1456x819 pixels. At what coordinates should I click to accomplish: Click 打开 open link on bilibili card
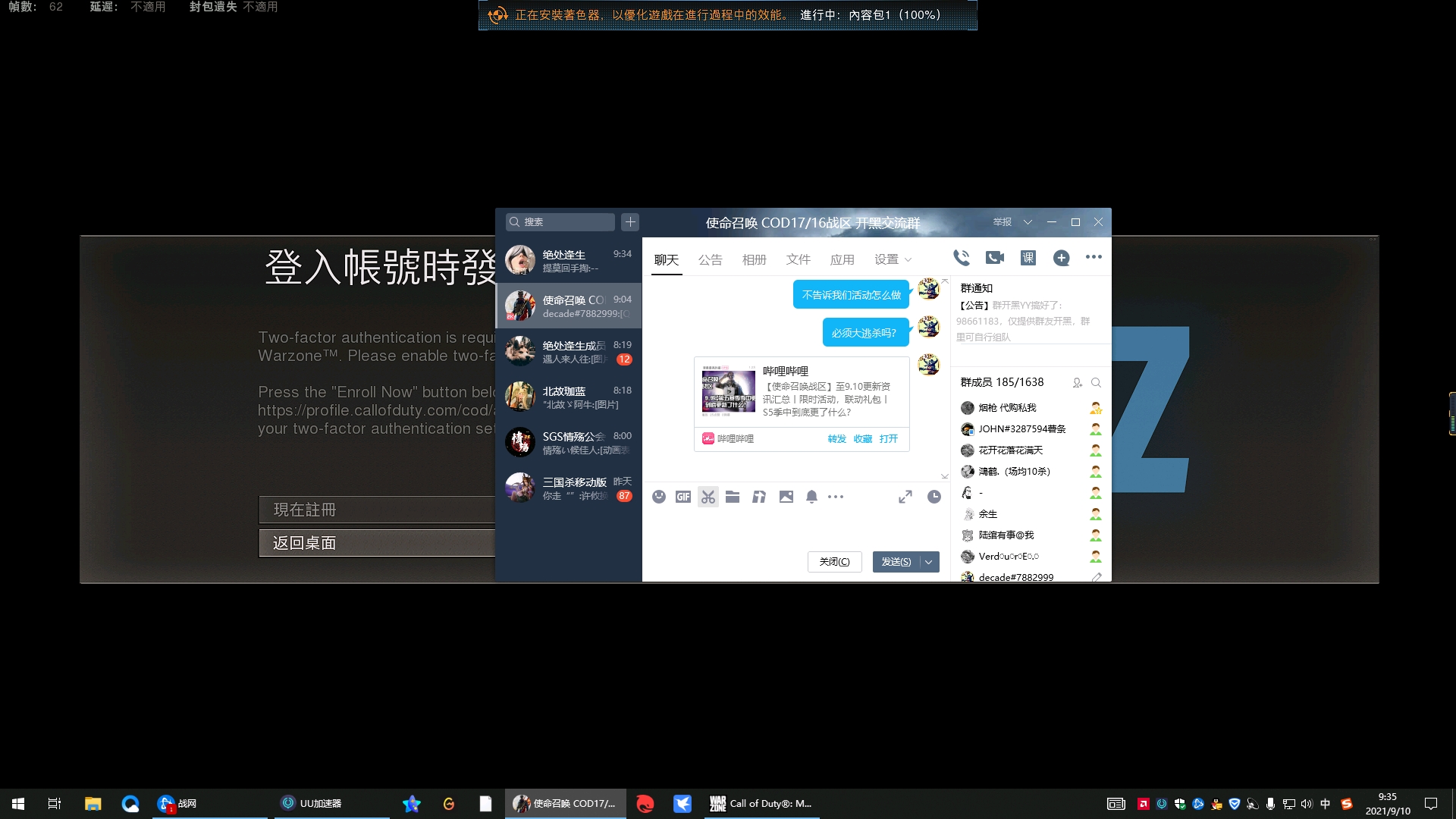click(889, 438)
